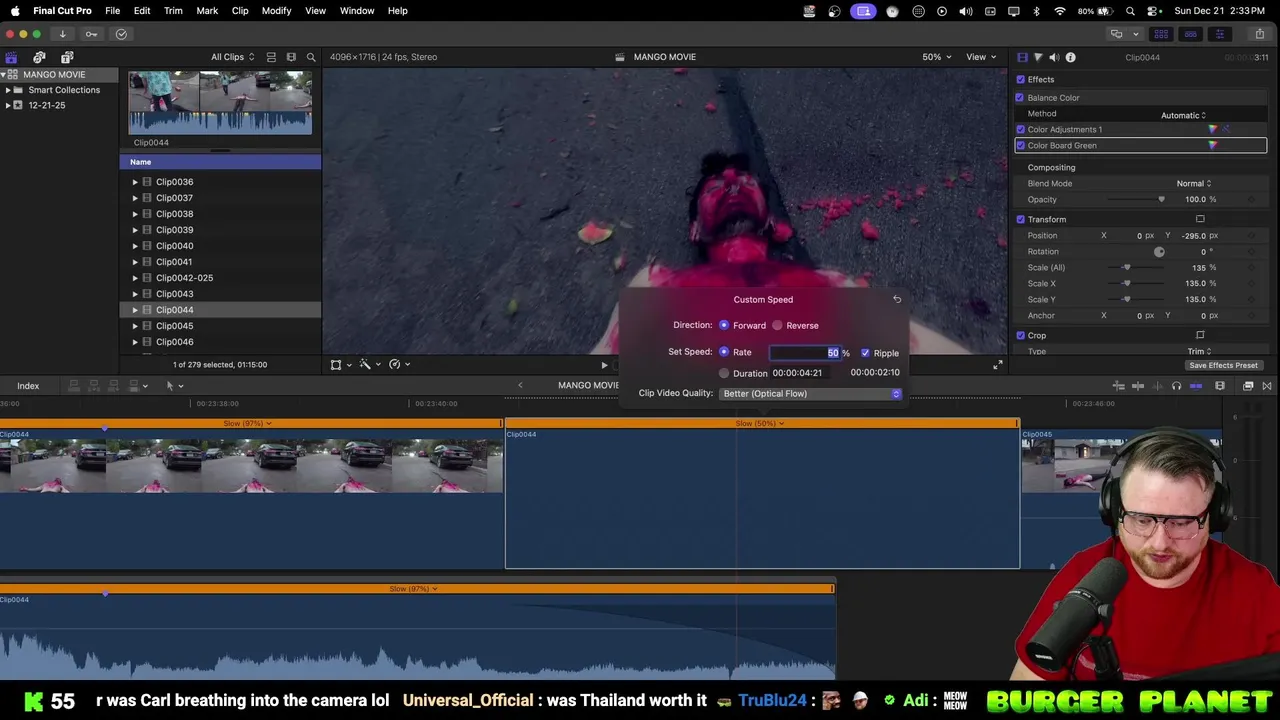Image resolution: width=1280 pixels, height=720 pixels.
Task: Show or hide the Timeline panel
Action: pos(1190,34)
